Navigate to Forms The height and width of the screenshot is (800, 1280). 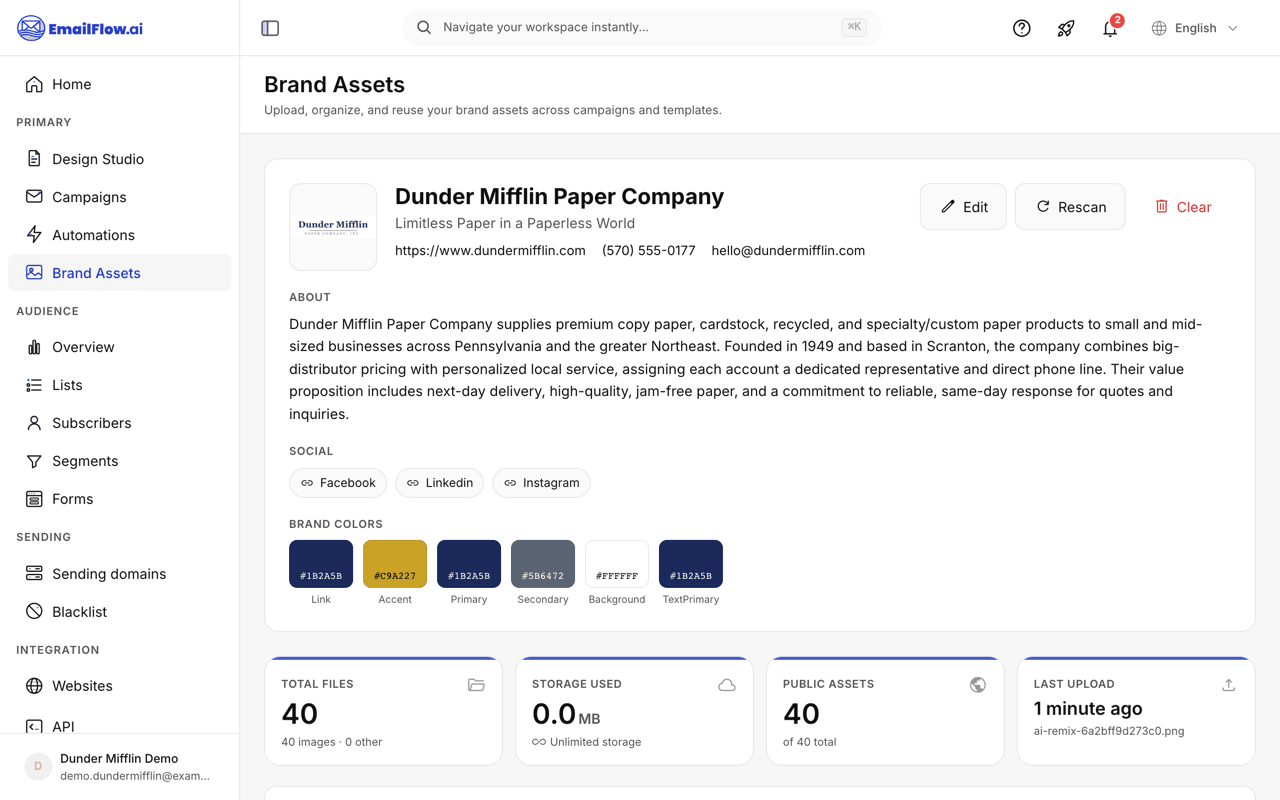(x=120, y=499)
